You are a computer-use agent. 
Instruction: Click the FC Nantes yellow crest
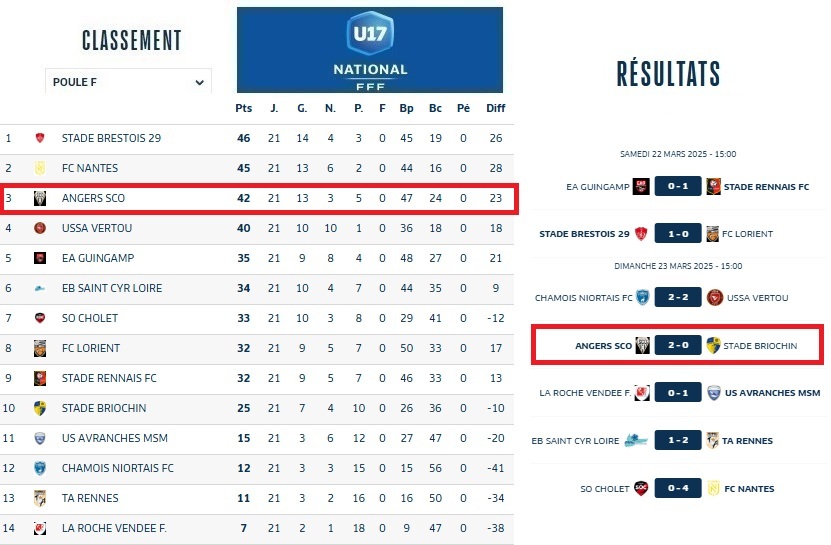click(x=40, y=169)
